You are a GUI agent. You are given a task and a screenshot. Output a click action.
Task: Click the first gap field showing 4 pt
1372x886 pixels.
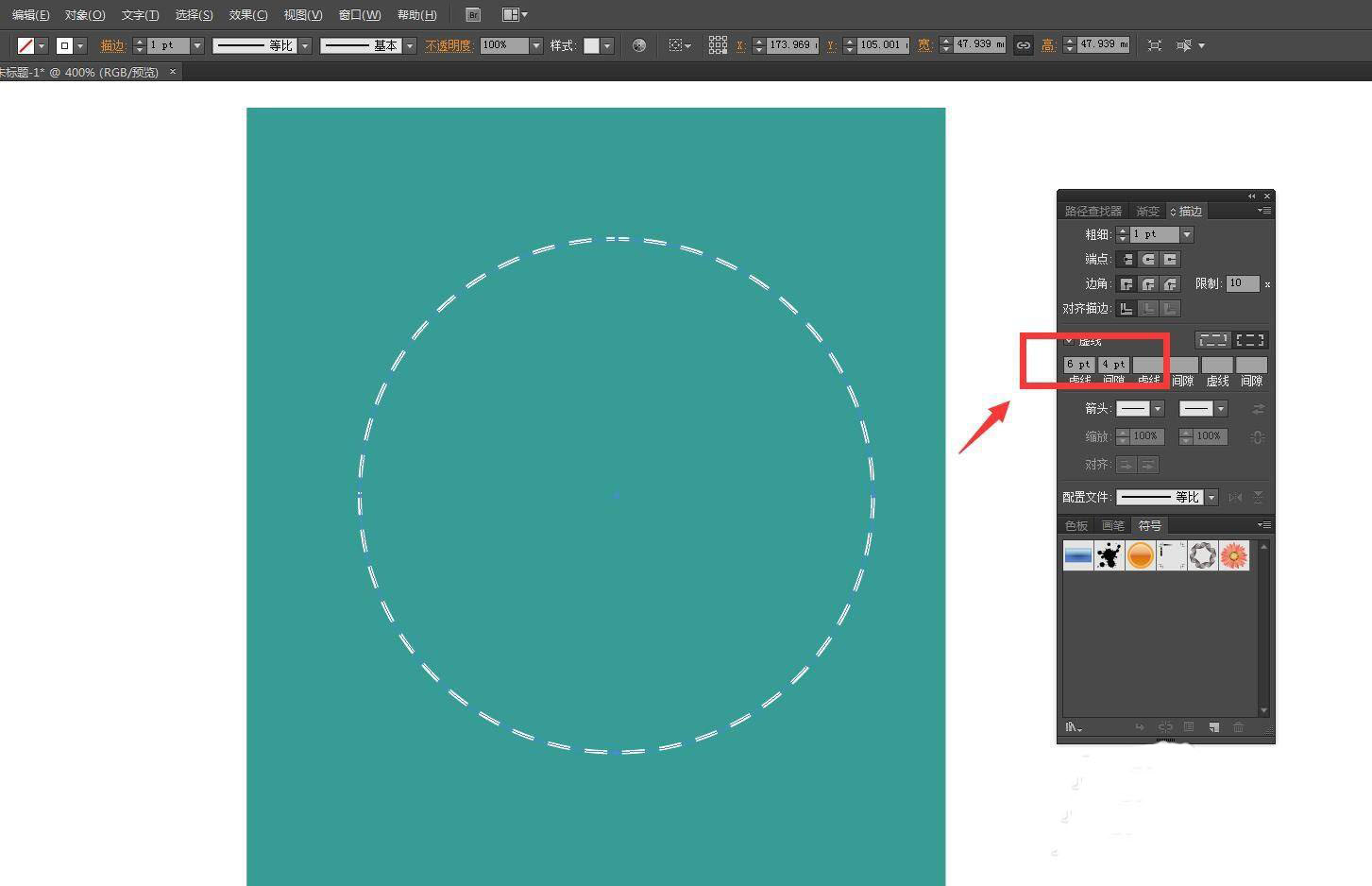(x=1113, y=364)
